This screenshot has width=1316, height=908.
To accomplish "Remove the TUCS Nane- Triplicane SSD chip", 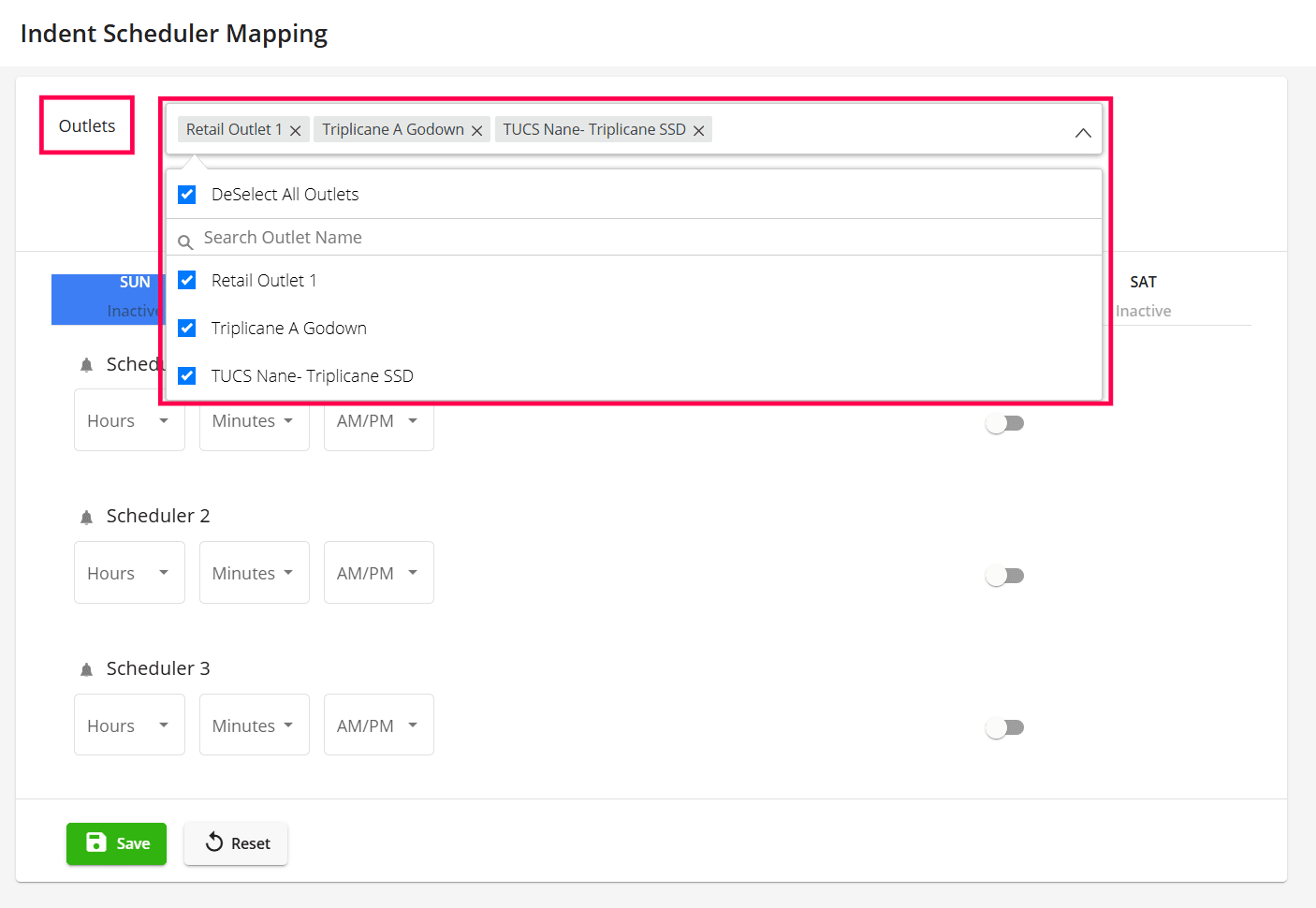I will click(x=698, y=131).
